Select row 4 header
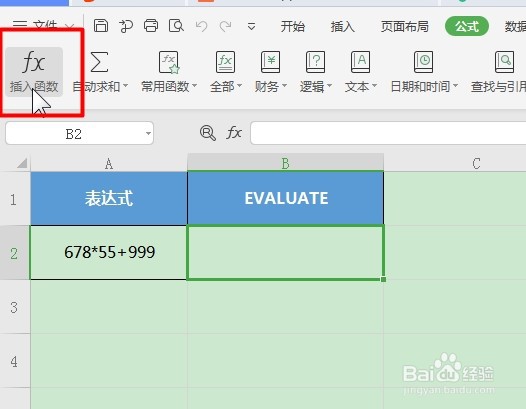 click(15, 361)
